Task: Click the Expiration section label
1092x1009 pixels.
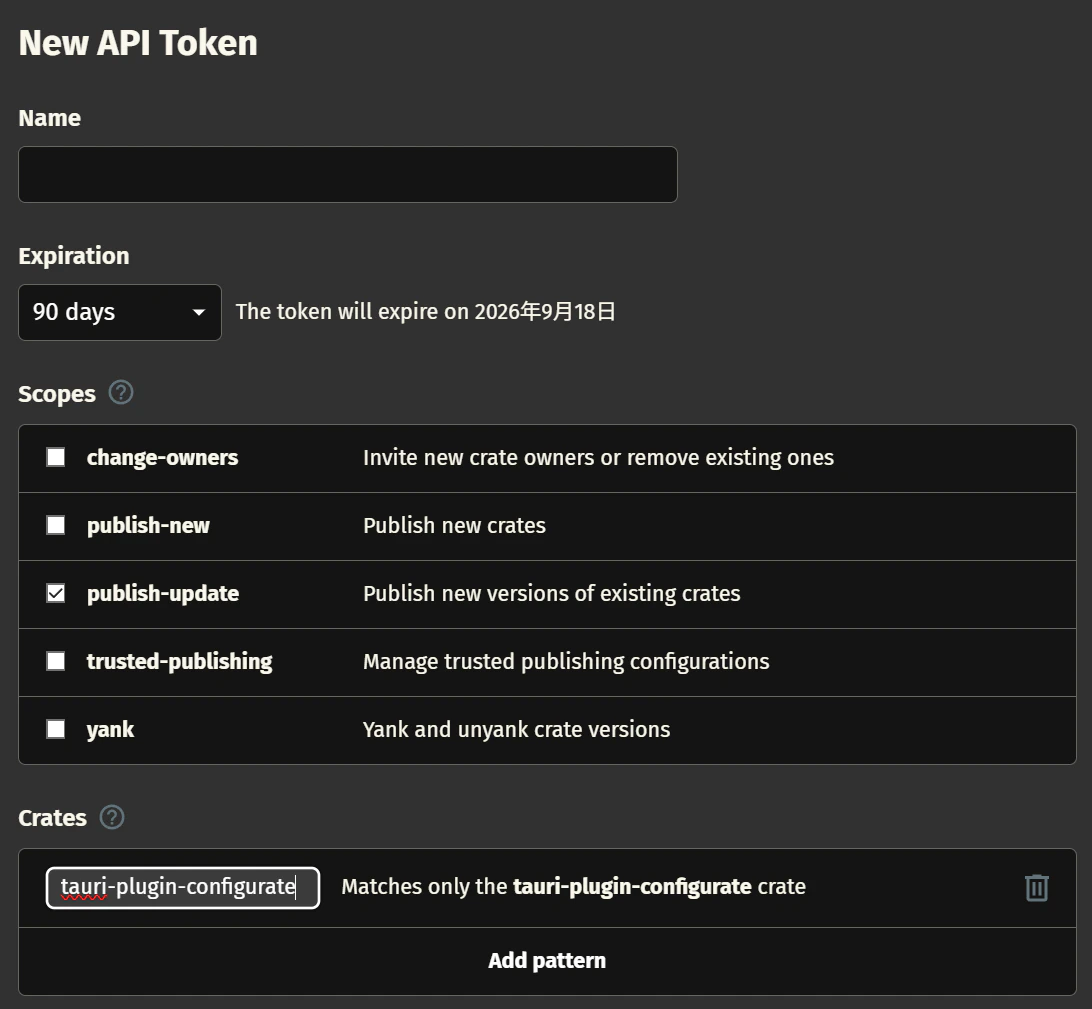Action: click(74, 256)
